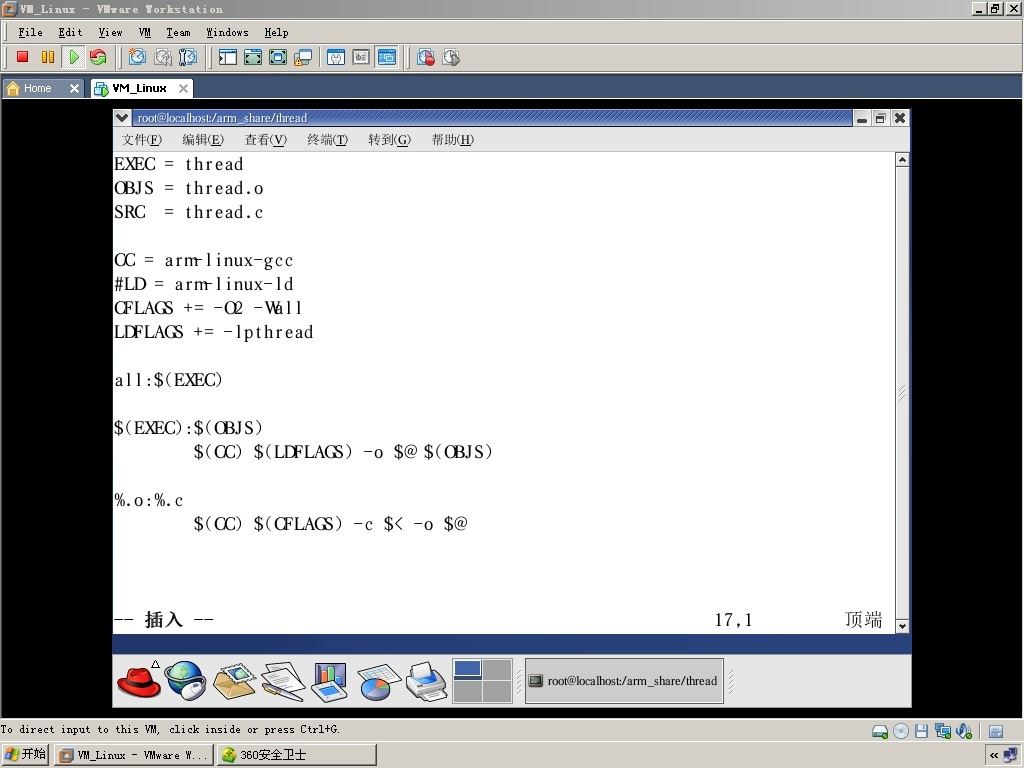
Task: Click the 'EXEC = thread' line
Action: [178, 164]
